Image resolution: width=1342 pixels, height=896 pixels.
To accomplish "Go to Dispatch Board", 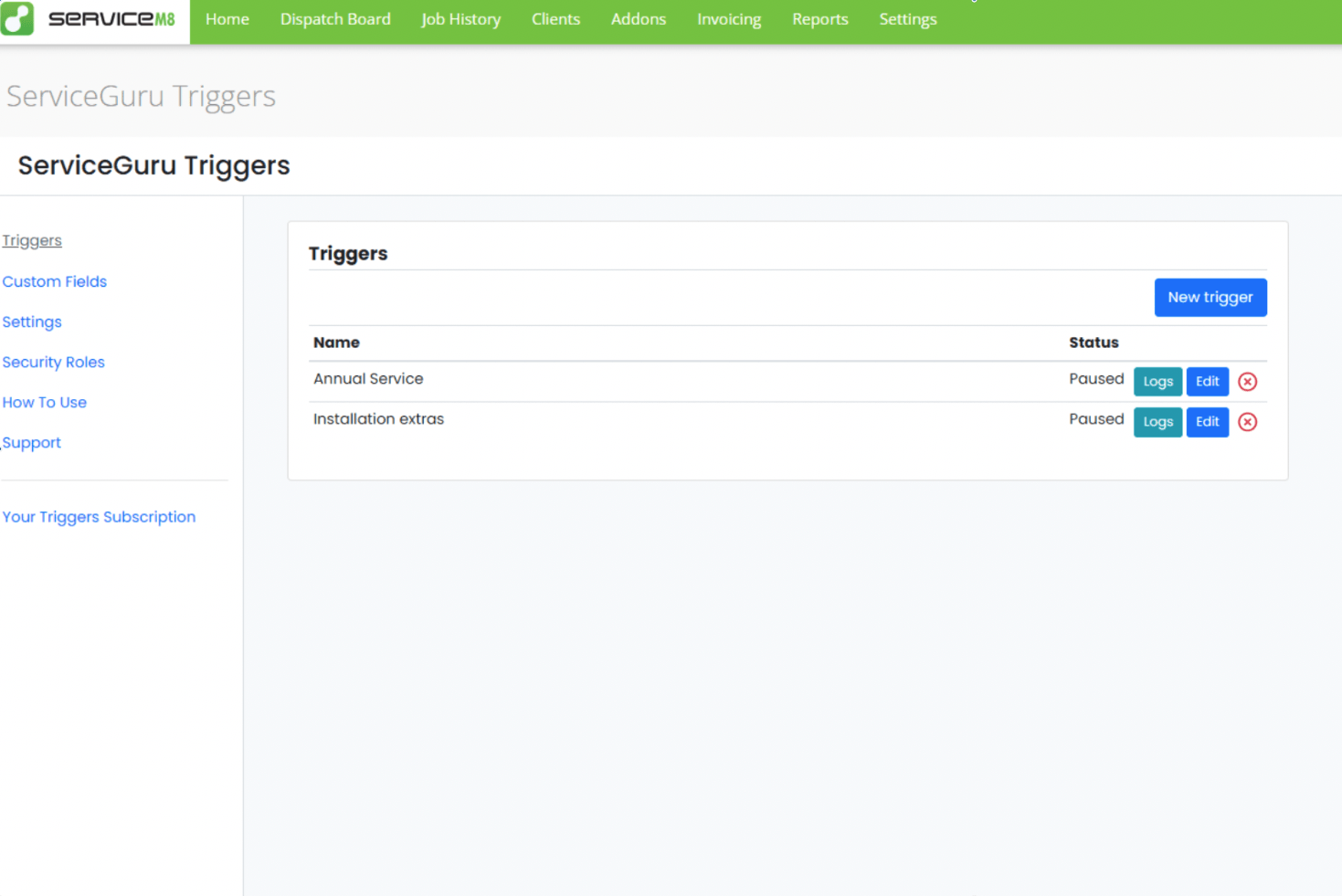I will [x=335, y=19].
